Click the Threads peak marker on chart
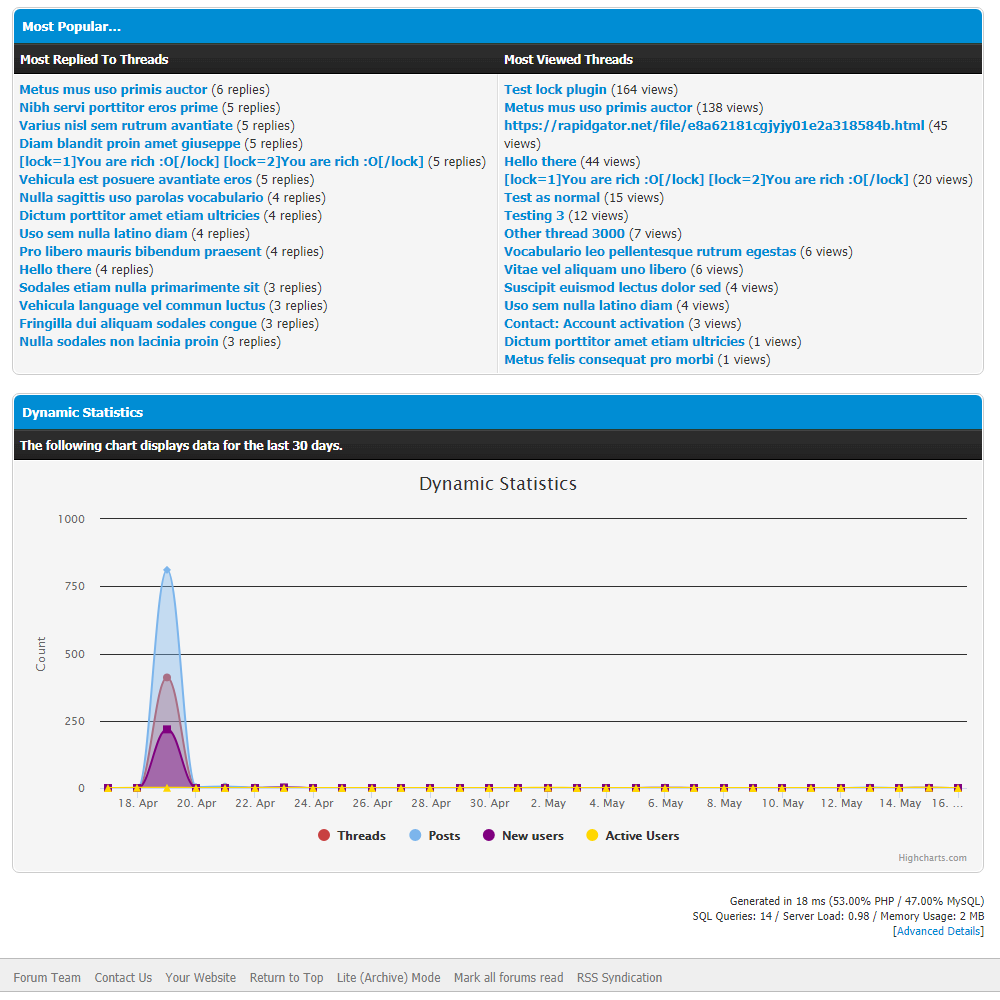 point(167,678)
